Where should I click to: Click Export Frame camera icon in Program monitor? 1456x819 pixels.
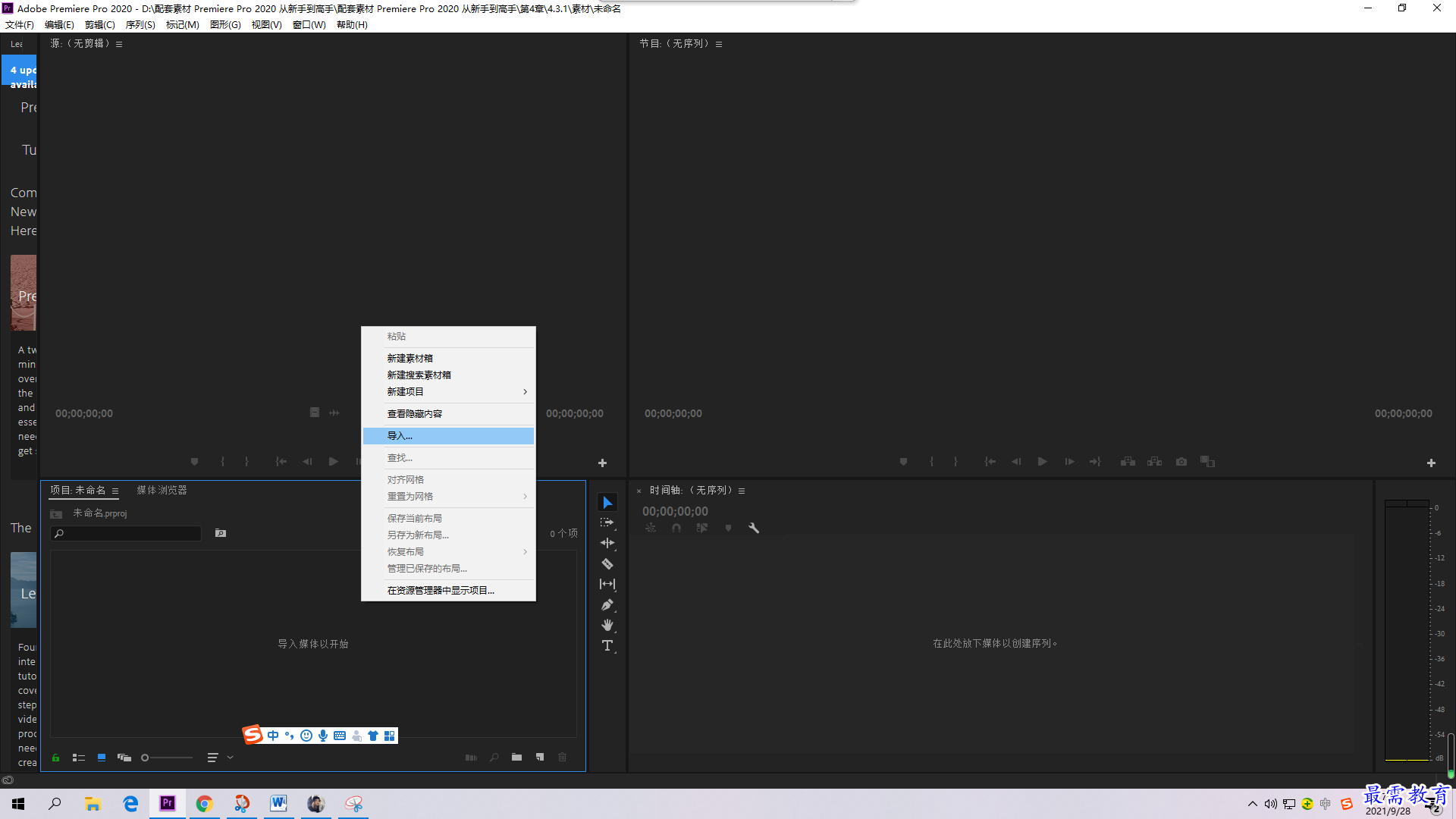(x=1181, y=461)
